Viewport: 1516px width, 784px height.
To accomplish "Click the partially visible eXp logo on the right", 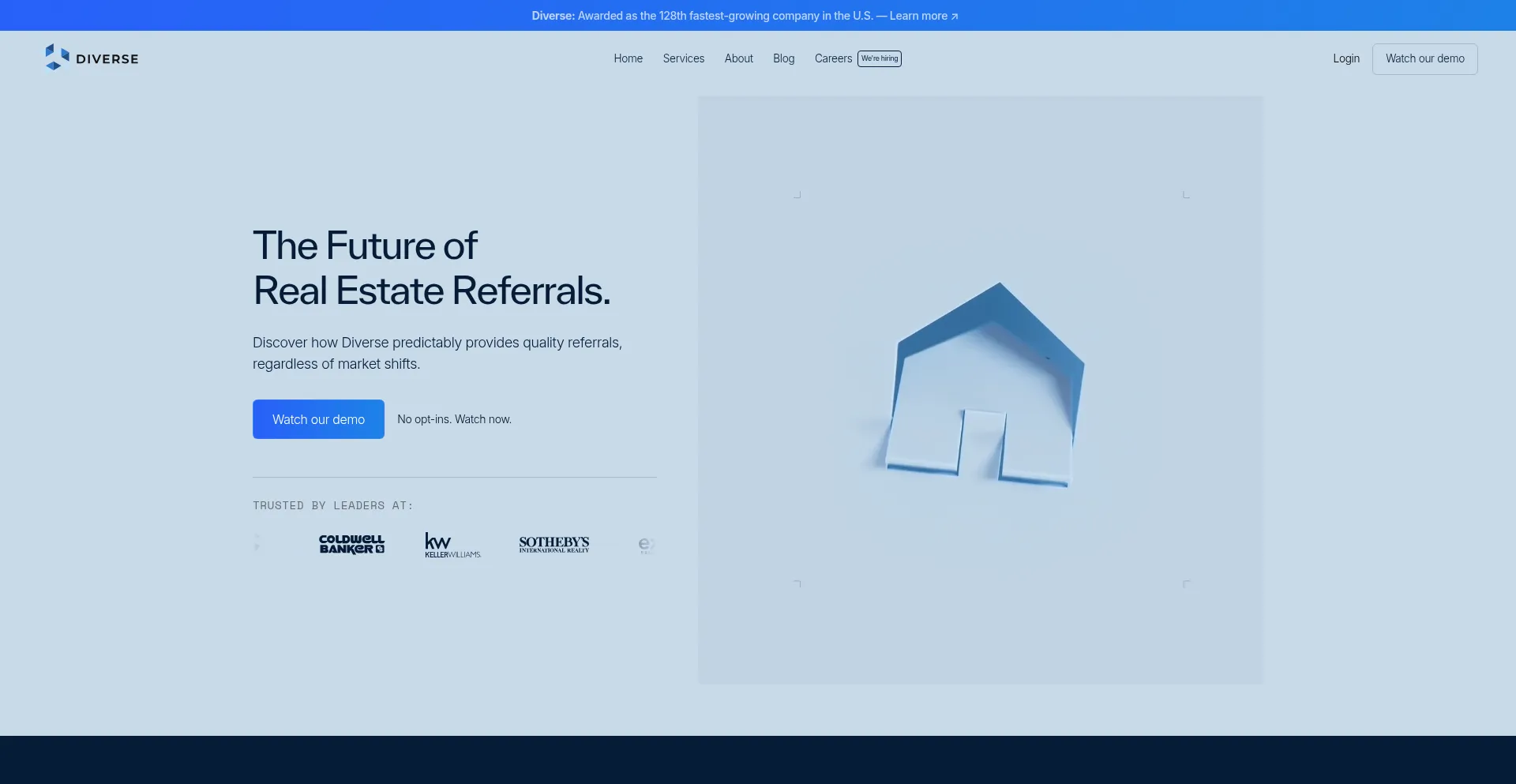I will click(x=647, y=545).
